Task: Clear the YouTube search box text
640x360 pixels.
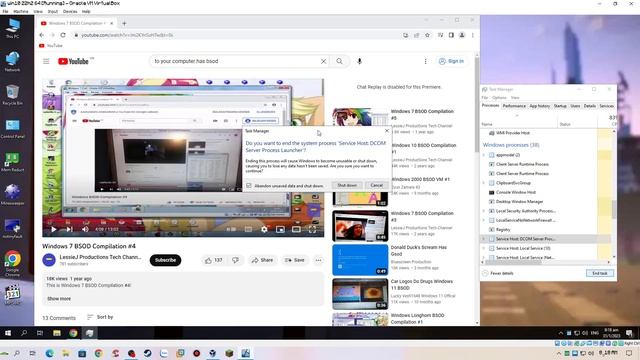Action: 323,61
